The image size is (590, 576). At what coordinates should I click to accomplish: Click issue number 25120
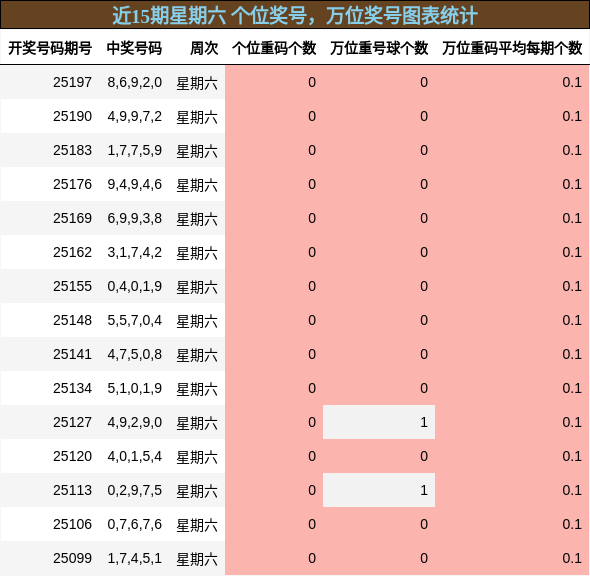click(x=72, y=456)
